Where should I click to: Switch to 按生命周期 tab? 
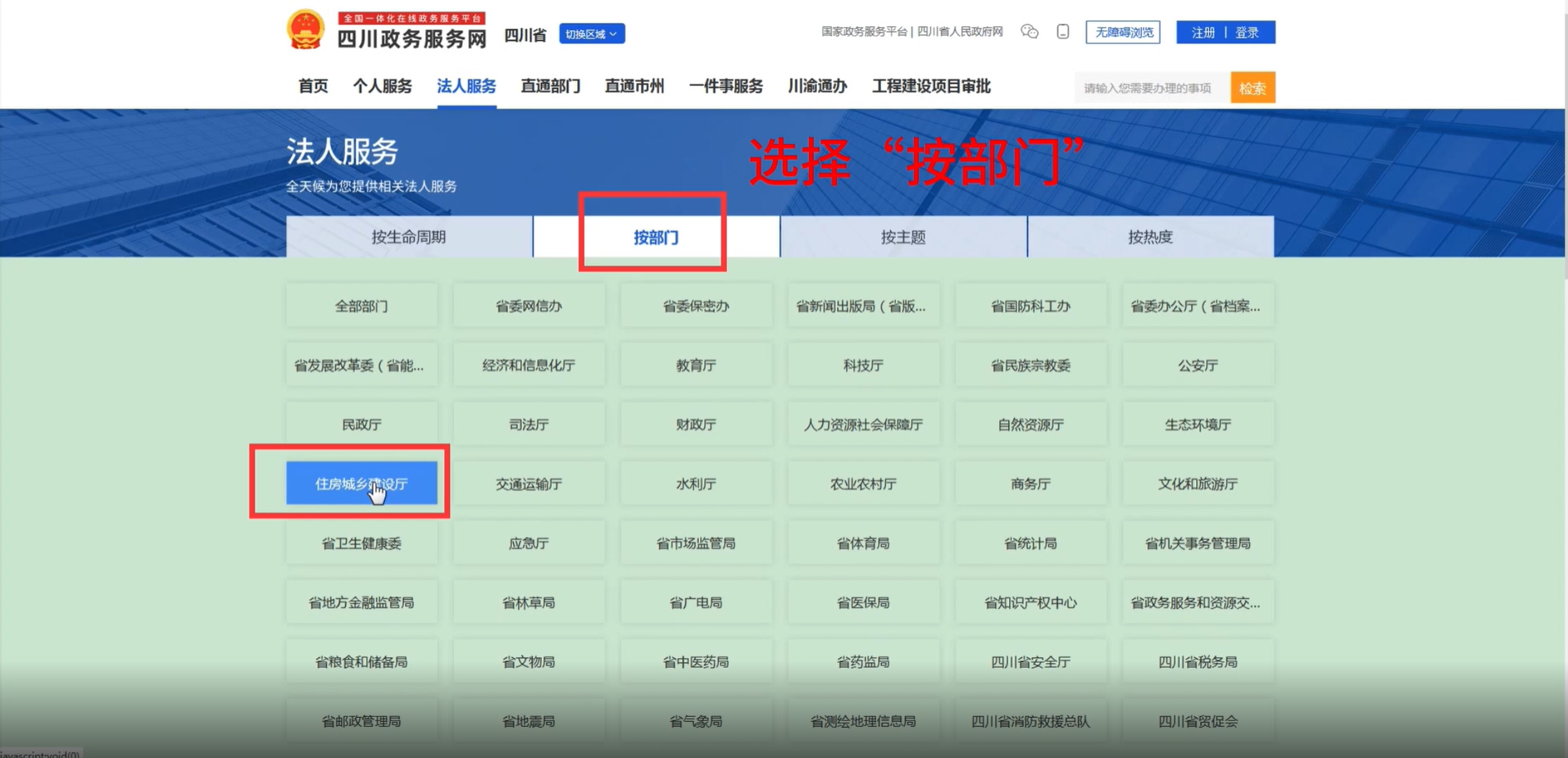point(409,237)
